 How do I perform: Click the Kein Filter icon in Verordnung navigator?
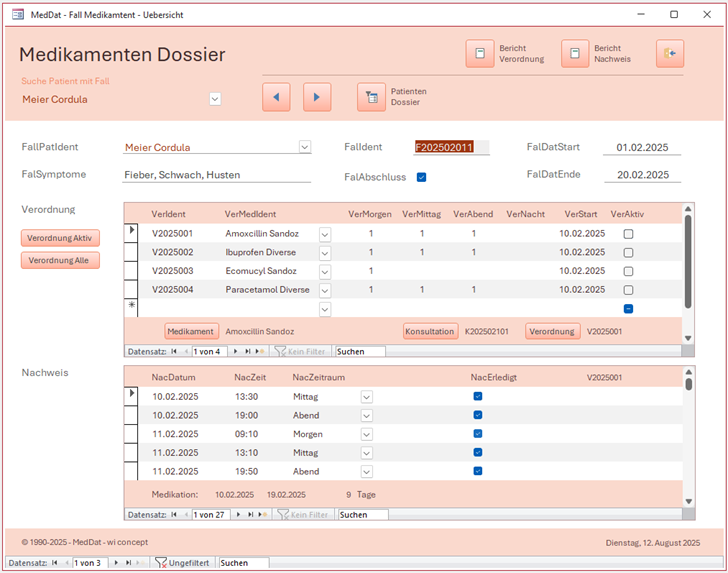tap(281, 352)
